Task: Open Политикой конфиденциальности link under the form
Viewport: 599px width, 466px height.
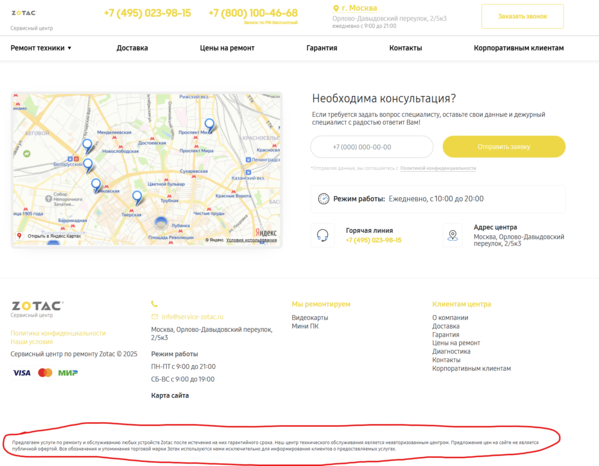Action: click(438, 168)
